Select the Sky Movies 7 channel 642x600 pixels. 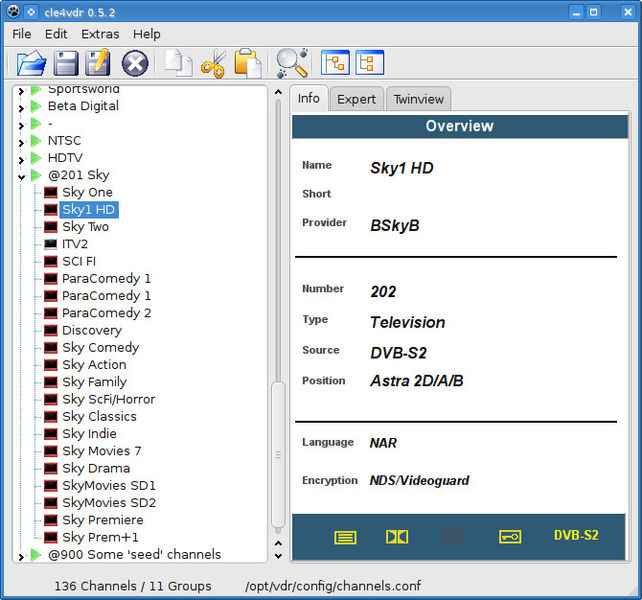click(x=101, y=451)
